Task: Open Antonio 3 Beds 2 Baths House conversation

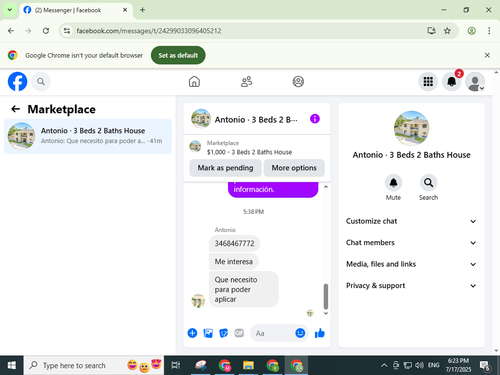Action: 88,136
